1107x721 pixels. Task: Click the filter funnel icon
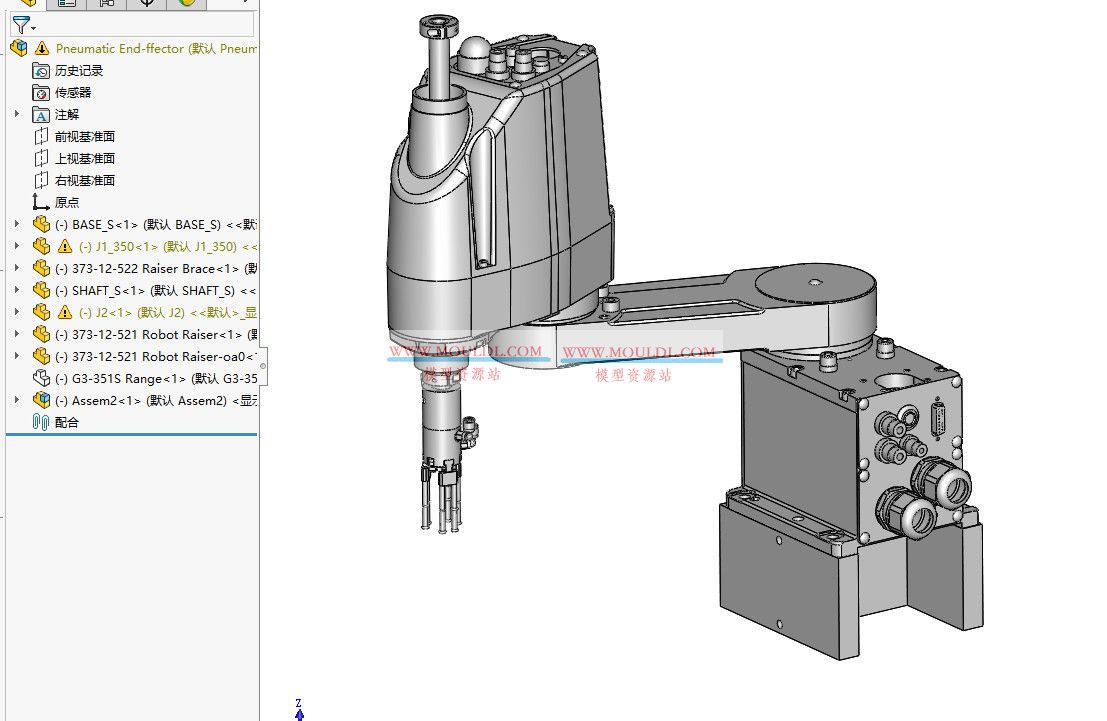tap(21, 25)
